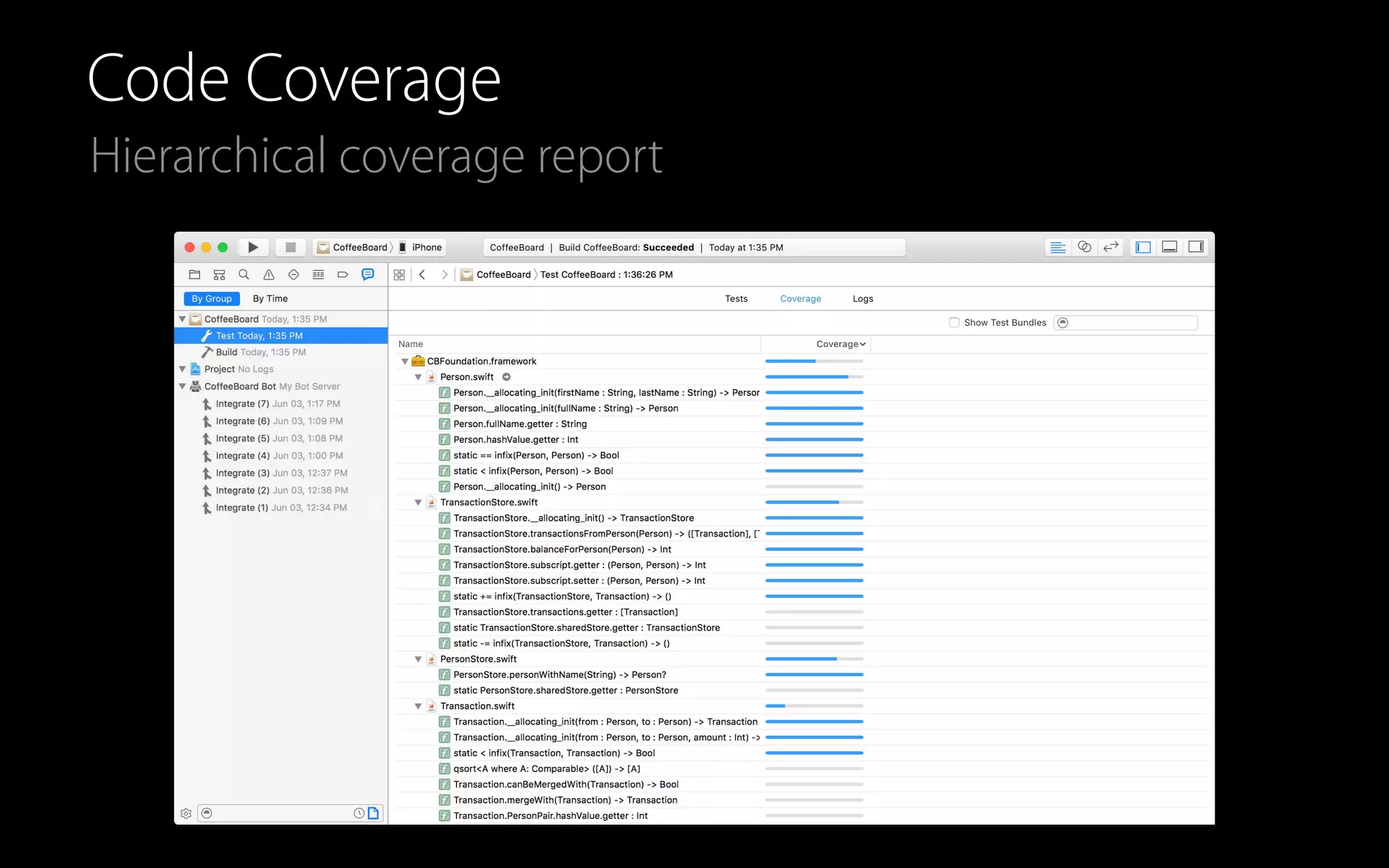The width and height of the screenshot is (1389, 868).
Task: Select row static PersonStore.sharedStore.getter
Action: pos(802,690)
